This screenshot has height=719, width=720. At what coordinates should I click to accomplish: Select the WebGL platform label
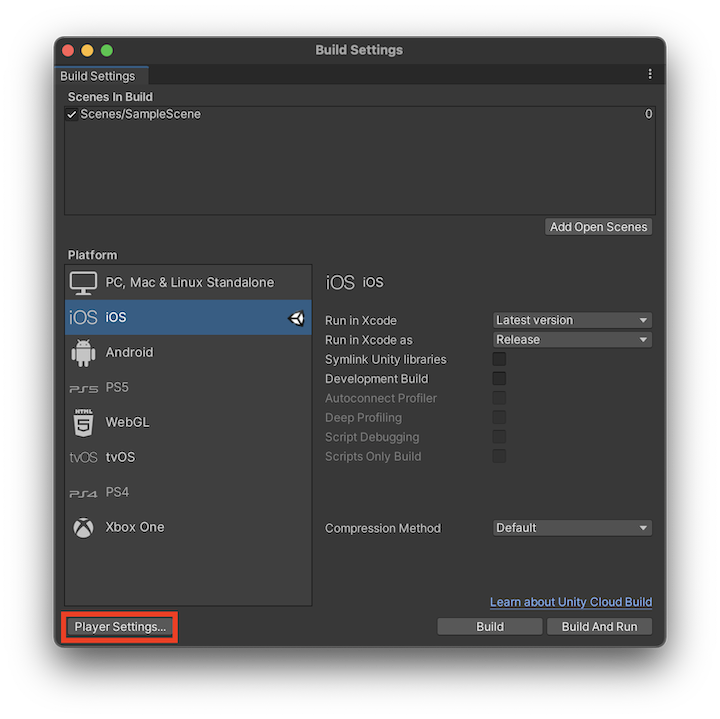coord(128,422)
